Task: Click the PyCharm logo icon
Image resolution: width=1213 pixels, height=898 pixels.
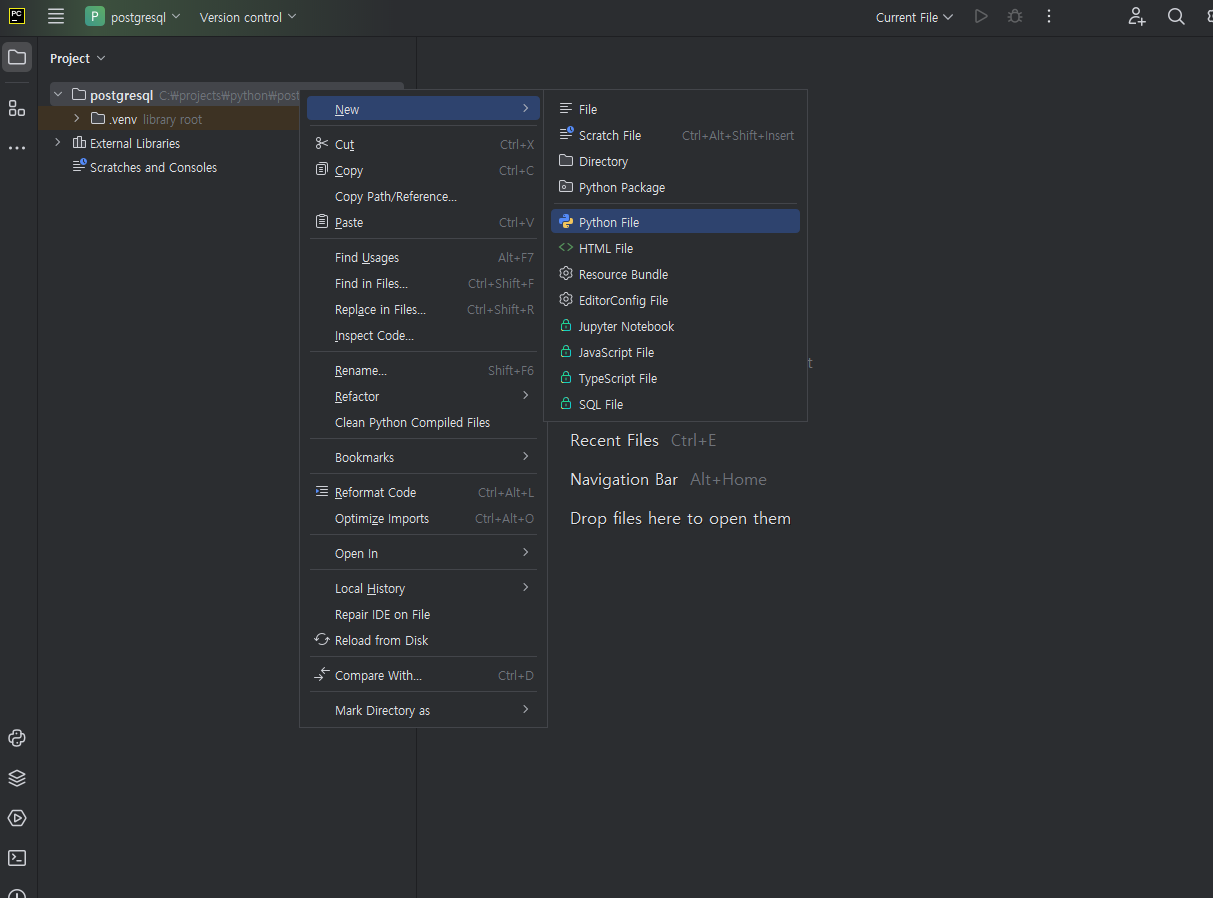Action: (x=17, y=16)
